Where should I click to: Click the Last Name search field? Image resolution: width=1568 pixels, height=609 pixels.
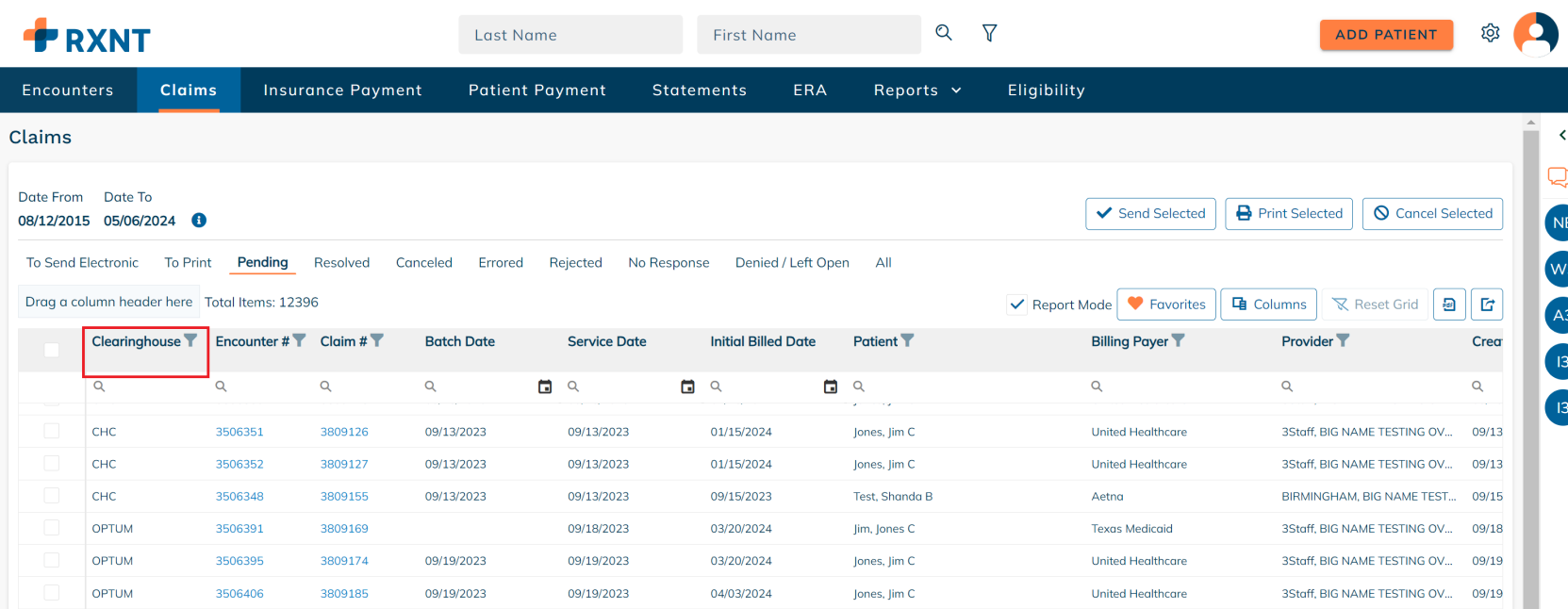[570, 35]
